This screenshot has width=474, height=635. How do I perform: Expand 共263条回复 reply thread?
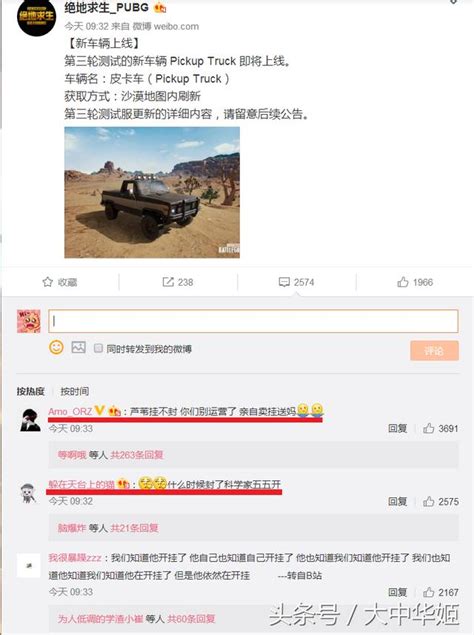(137, 455)
